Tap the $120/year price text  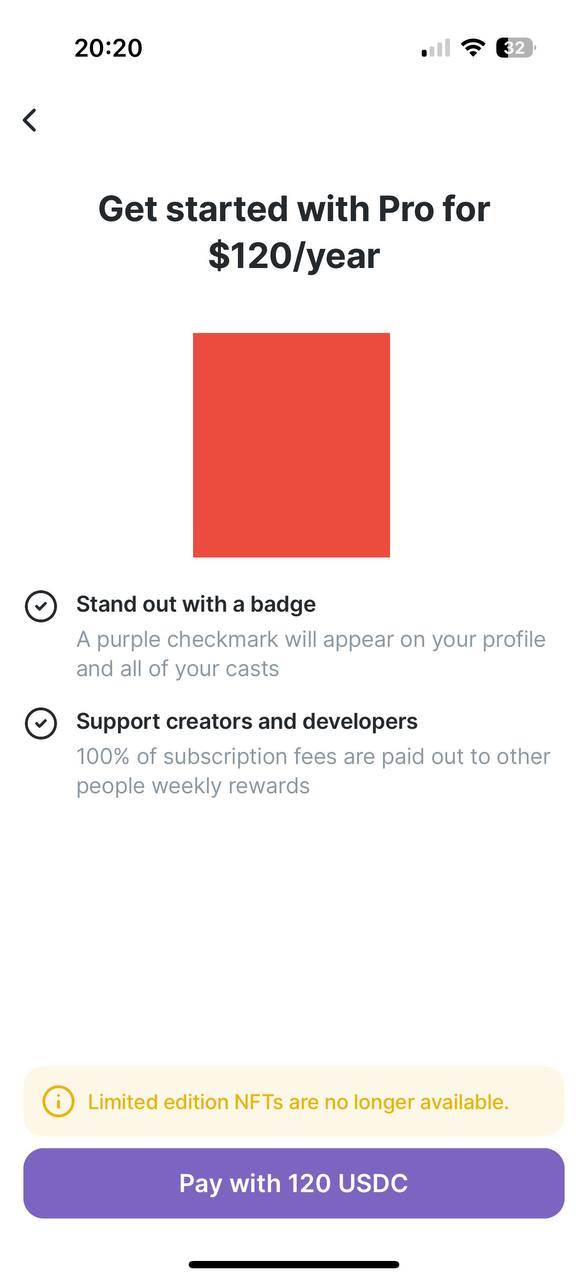[294, 256]
